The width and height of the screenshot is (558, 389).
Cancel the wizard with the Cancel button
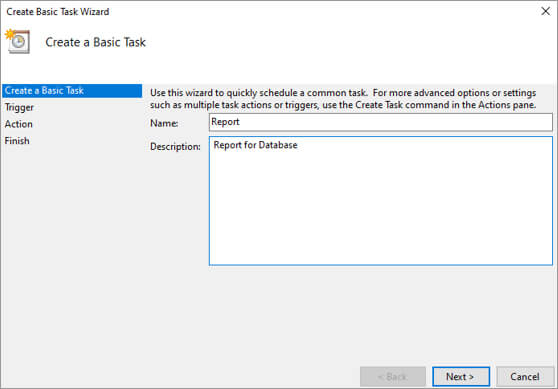[x=525, y=377]
